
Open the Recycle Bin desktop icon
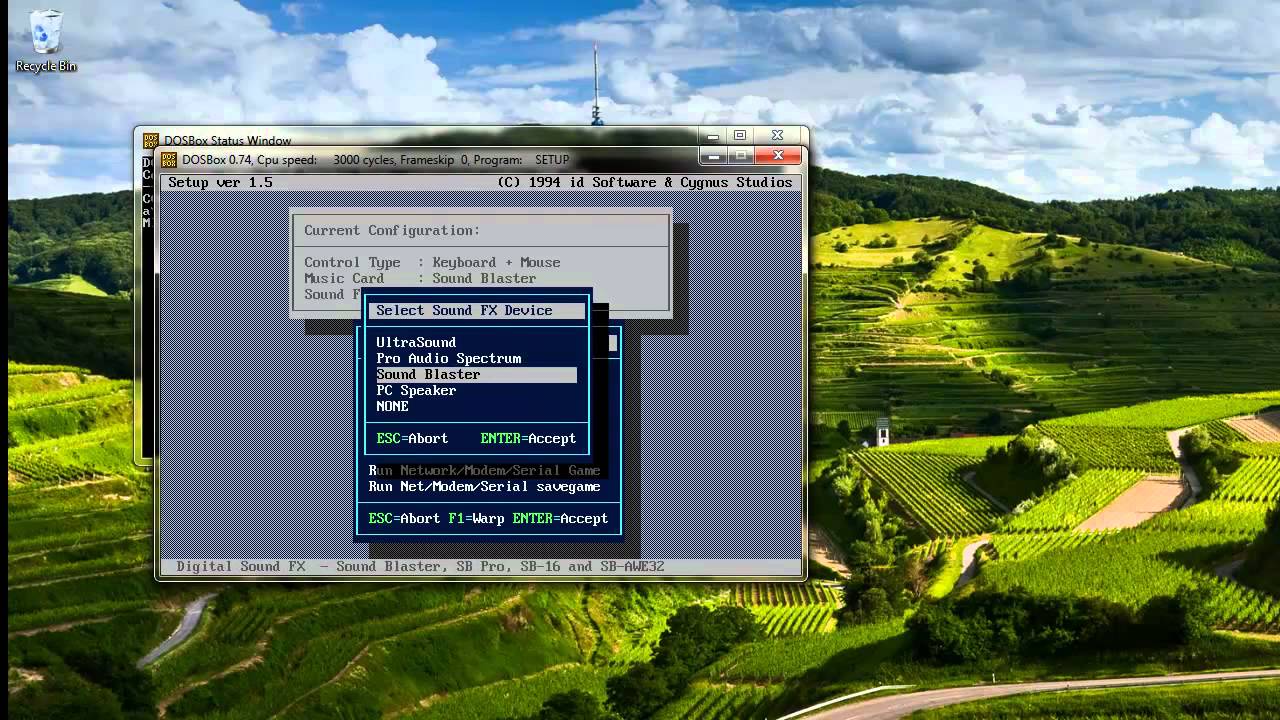(x=45, y=41)
